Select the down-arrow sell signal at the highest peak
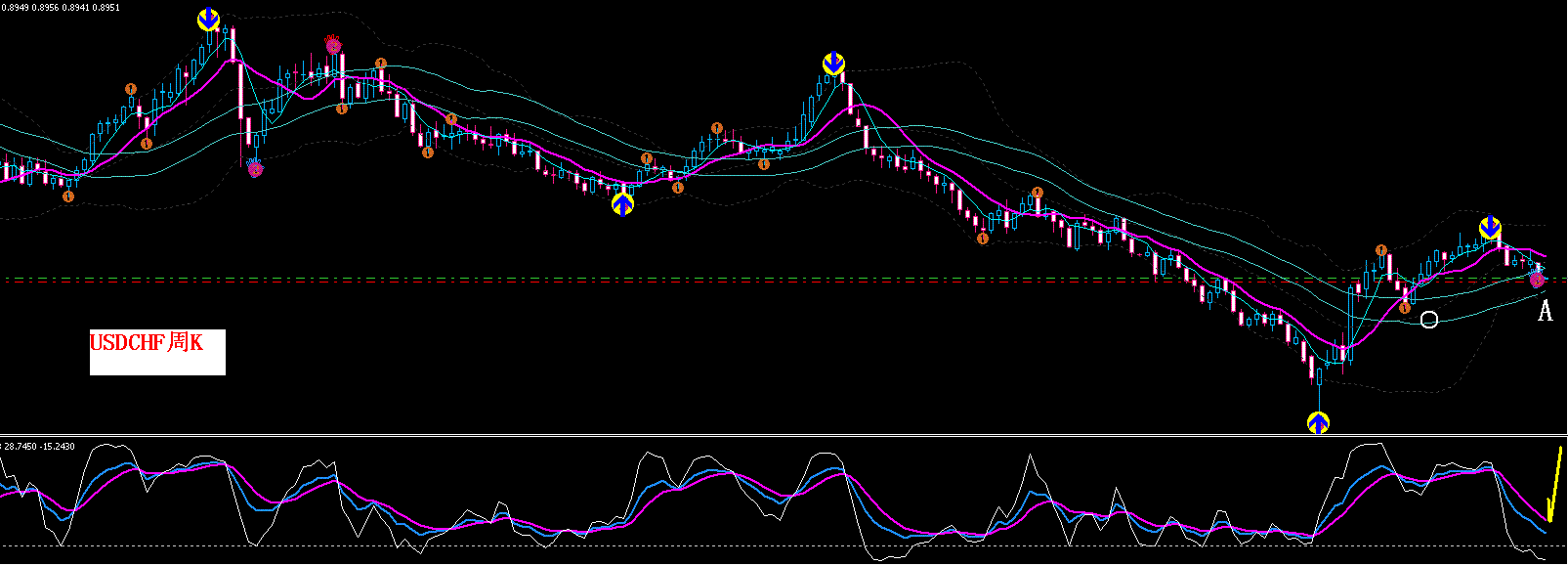 click(x=208, y=20)
